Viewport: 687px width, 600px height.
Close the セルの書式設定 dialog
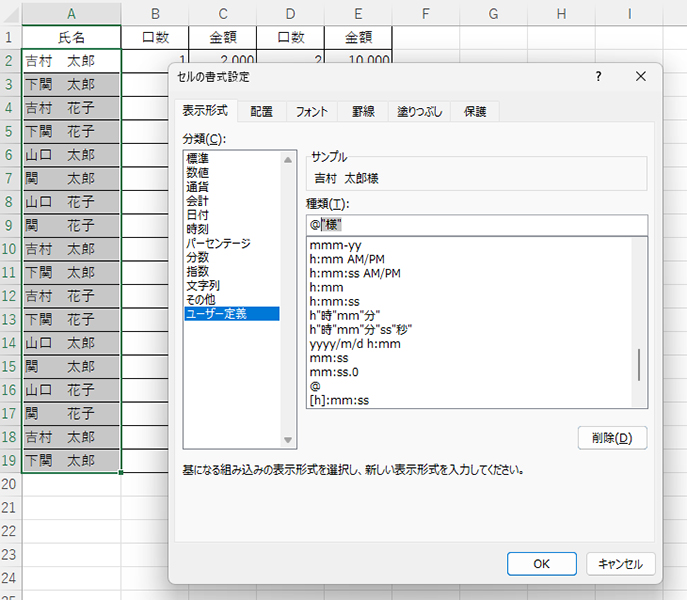click(641, 77)
